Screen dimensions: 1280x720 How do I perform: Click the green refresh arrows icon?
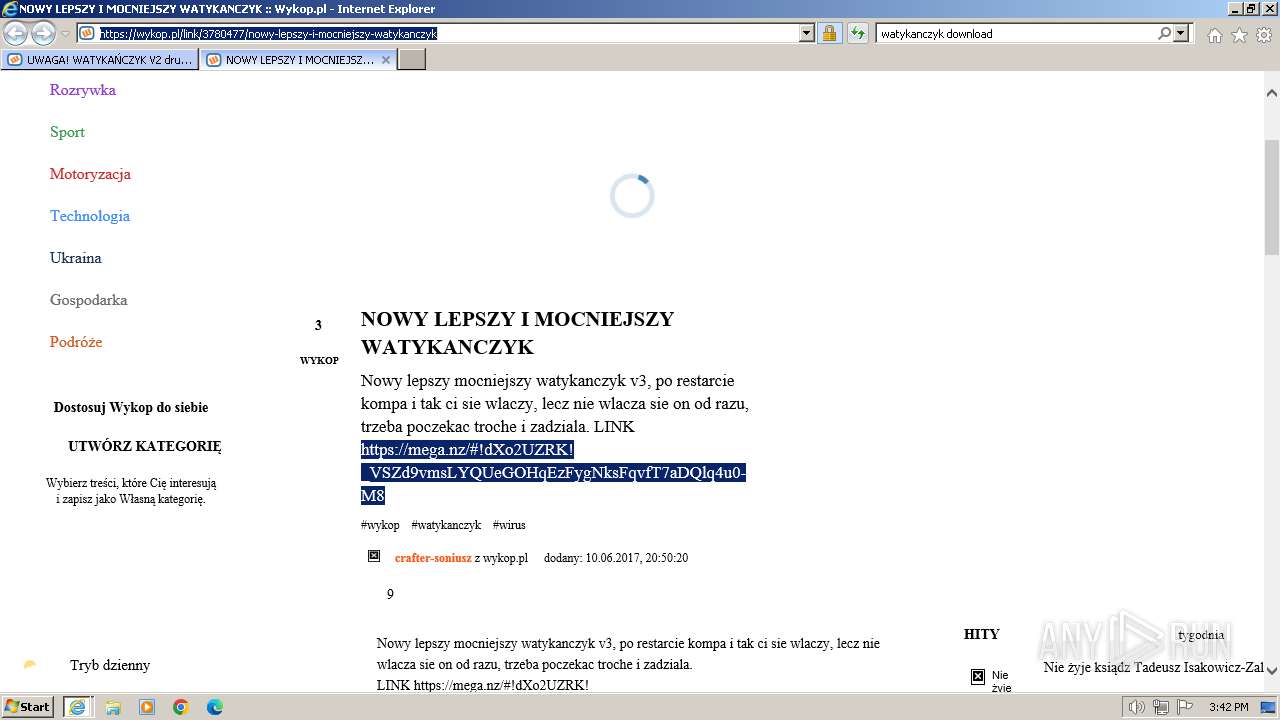pos(858,33)
